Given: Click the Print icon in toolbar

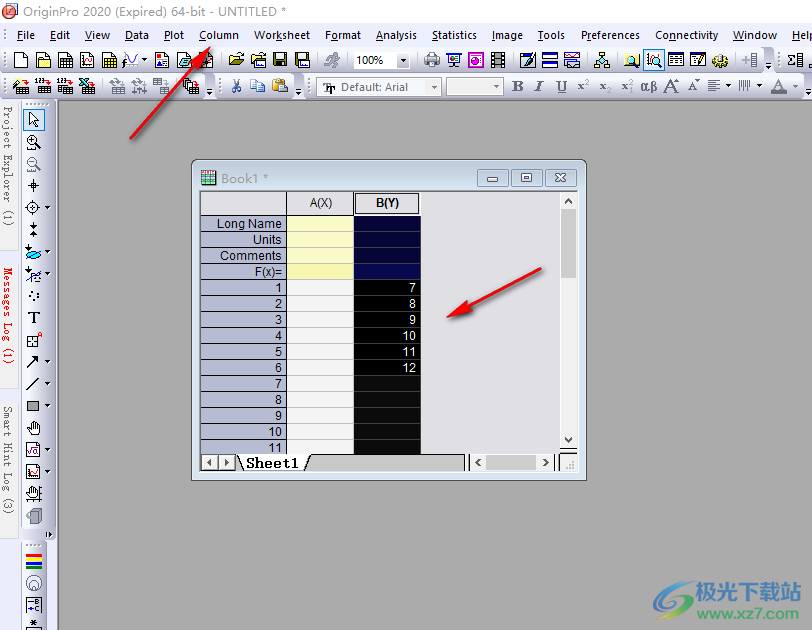Looking at the screenshot, I should click(x=431, y=60).
